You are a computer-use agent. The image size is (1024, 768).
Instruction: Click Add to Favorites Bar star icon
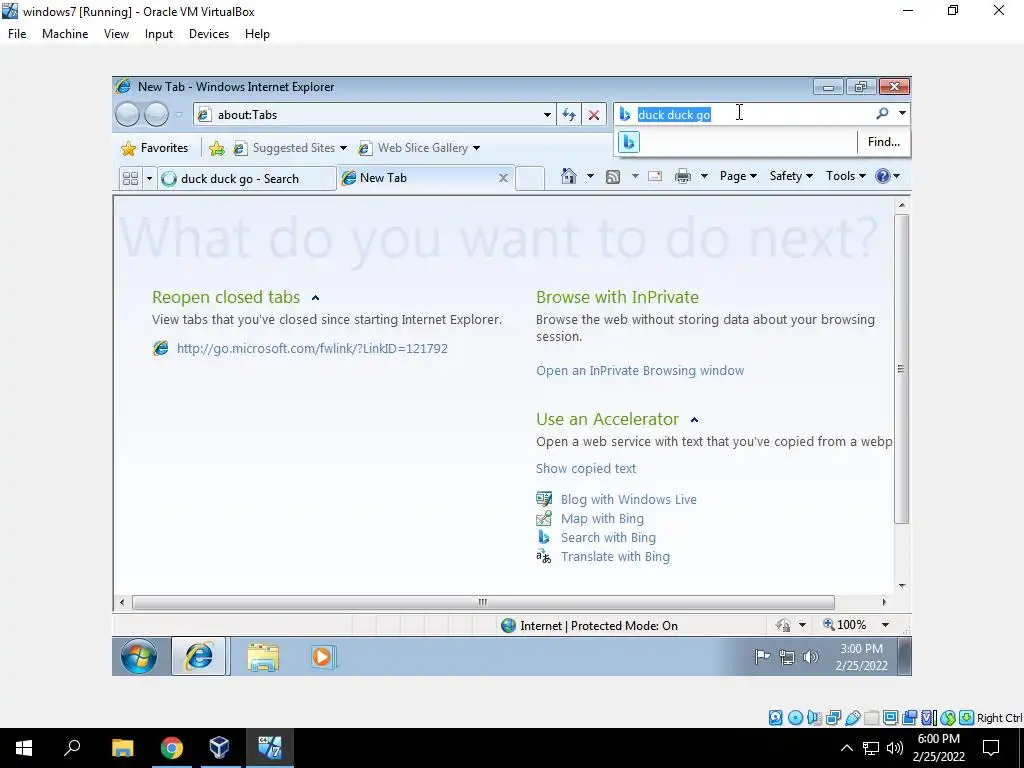point(217,148)
